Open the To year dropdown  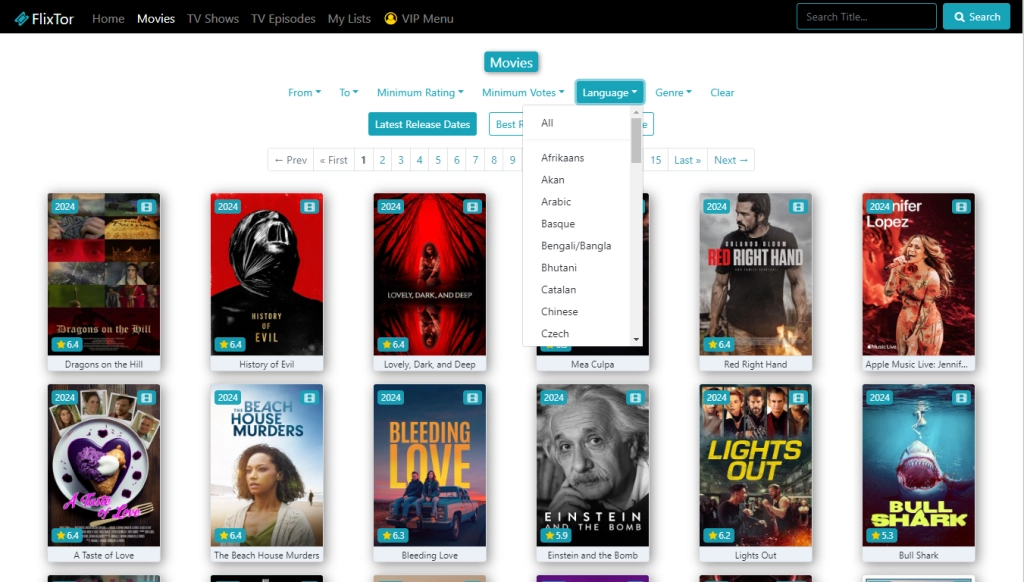coord(349,93)
